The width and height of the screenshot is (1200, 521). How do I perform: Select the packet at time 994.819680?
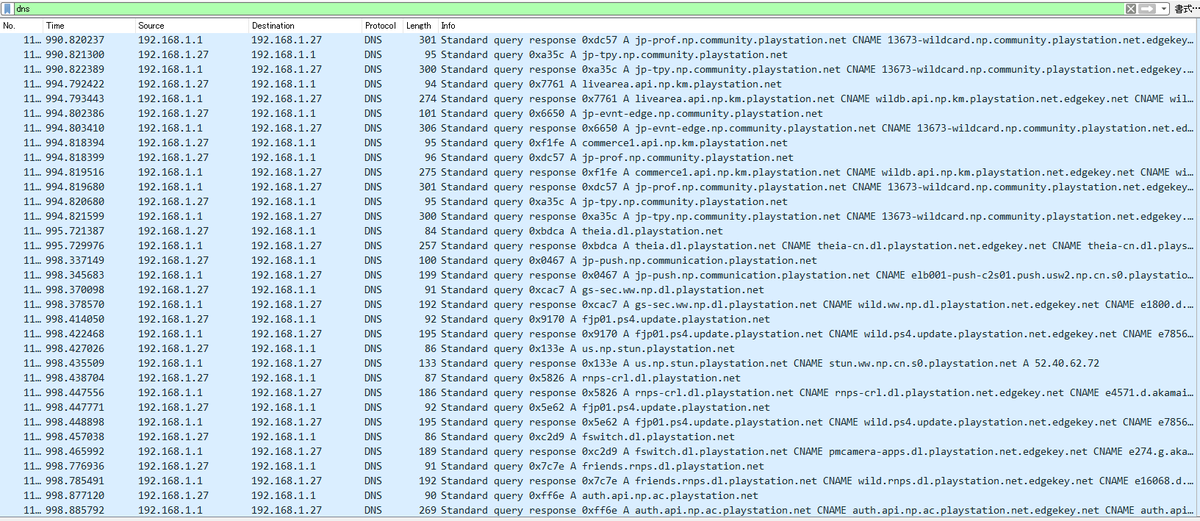(x=596, y=186)
